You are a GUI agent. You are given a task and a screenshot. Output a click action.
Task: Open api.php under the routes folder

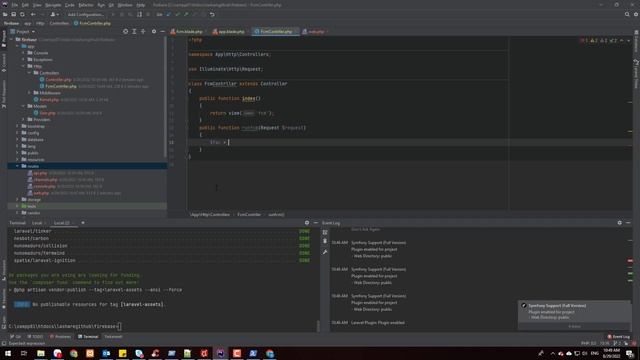pos(40,173)
